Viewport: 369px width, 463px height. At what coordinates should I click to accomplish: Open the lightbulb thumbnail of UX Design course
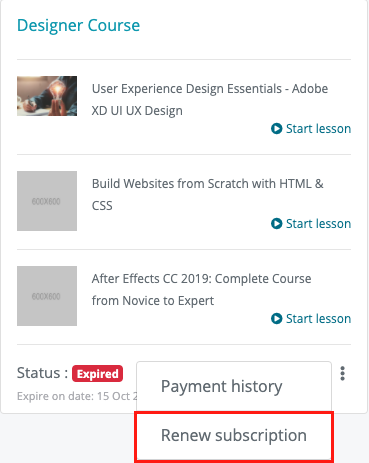pos(47,96)
